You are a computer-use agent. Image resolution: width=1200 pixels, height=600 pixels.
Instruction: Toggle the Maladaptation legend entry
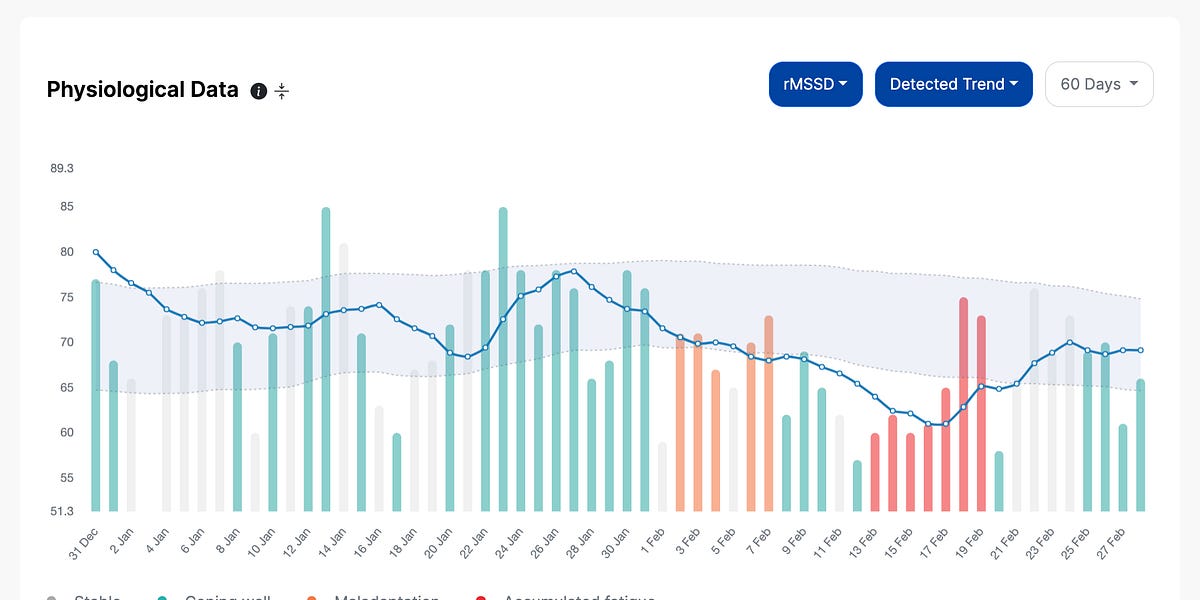pyautogui.click(x=385, y=597)
